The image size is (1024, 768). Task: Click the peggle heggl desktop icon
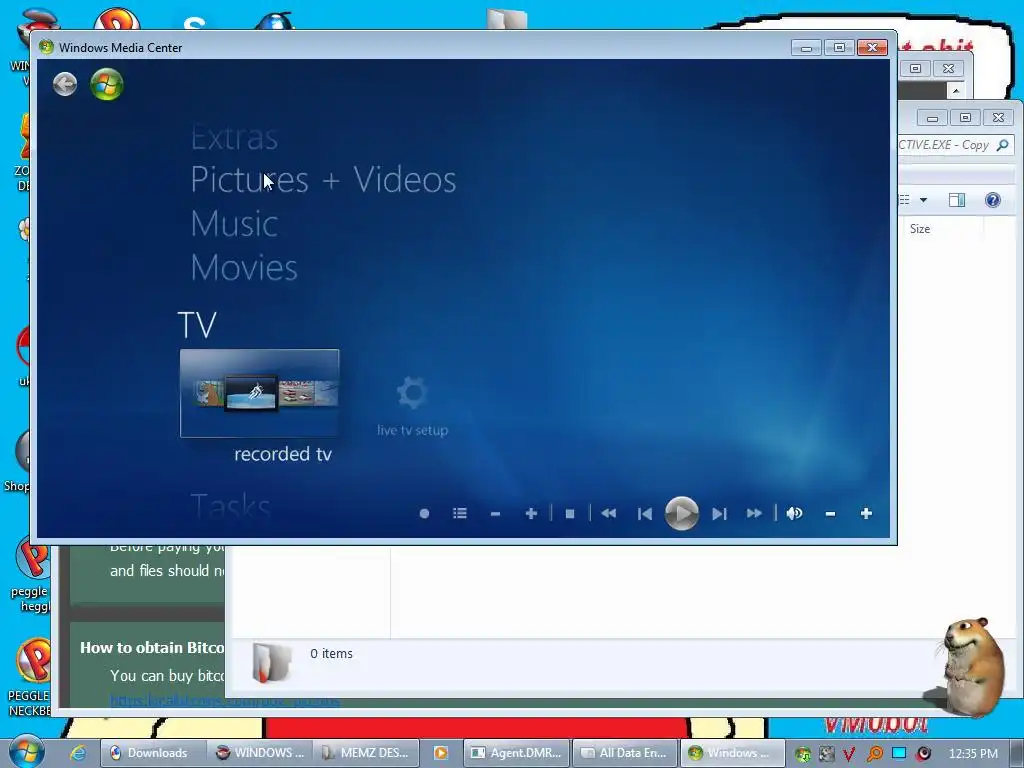point(31,576)
